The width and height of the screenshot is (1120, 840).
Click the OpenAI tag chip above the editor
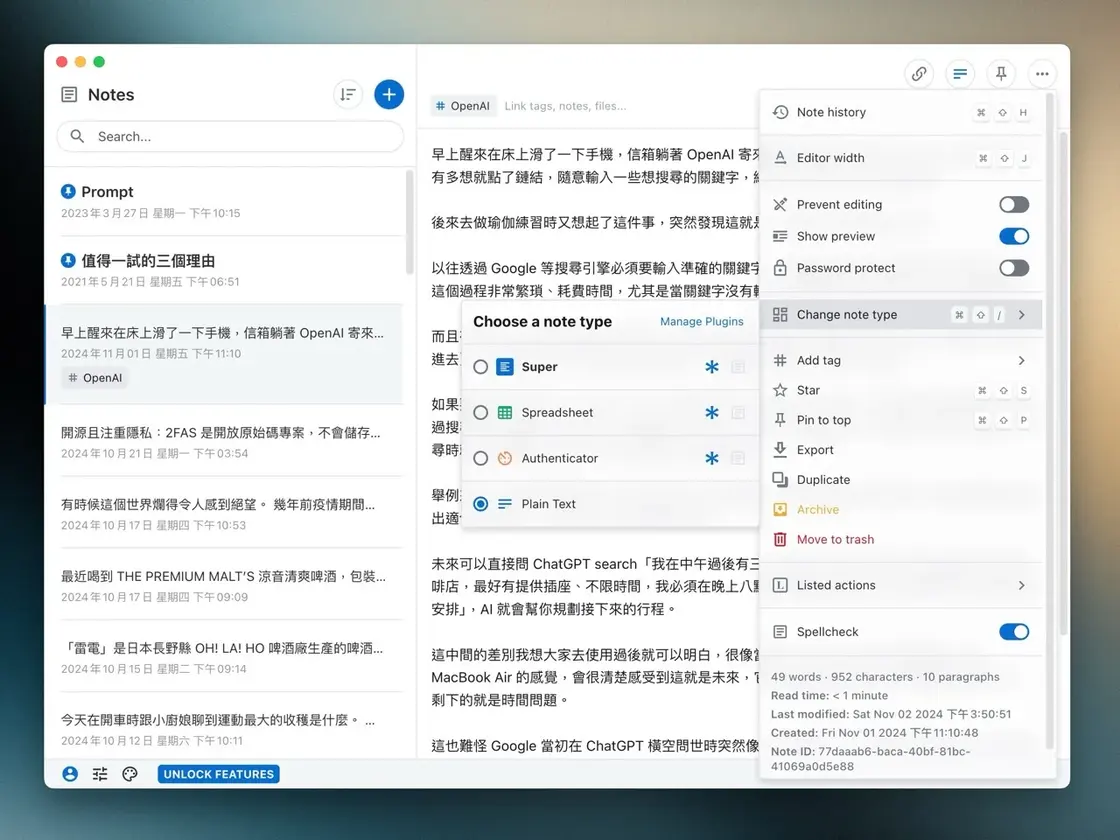tap(464, 106)
